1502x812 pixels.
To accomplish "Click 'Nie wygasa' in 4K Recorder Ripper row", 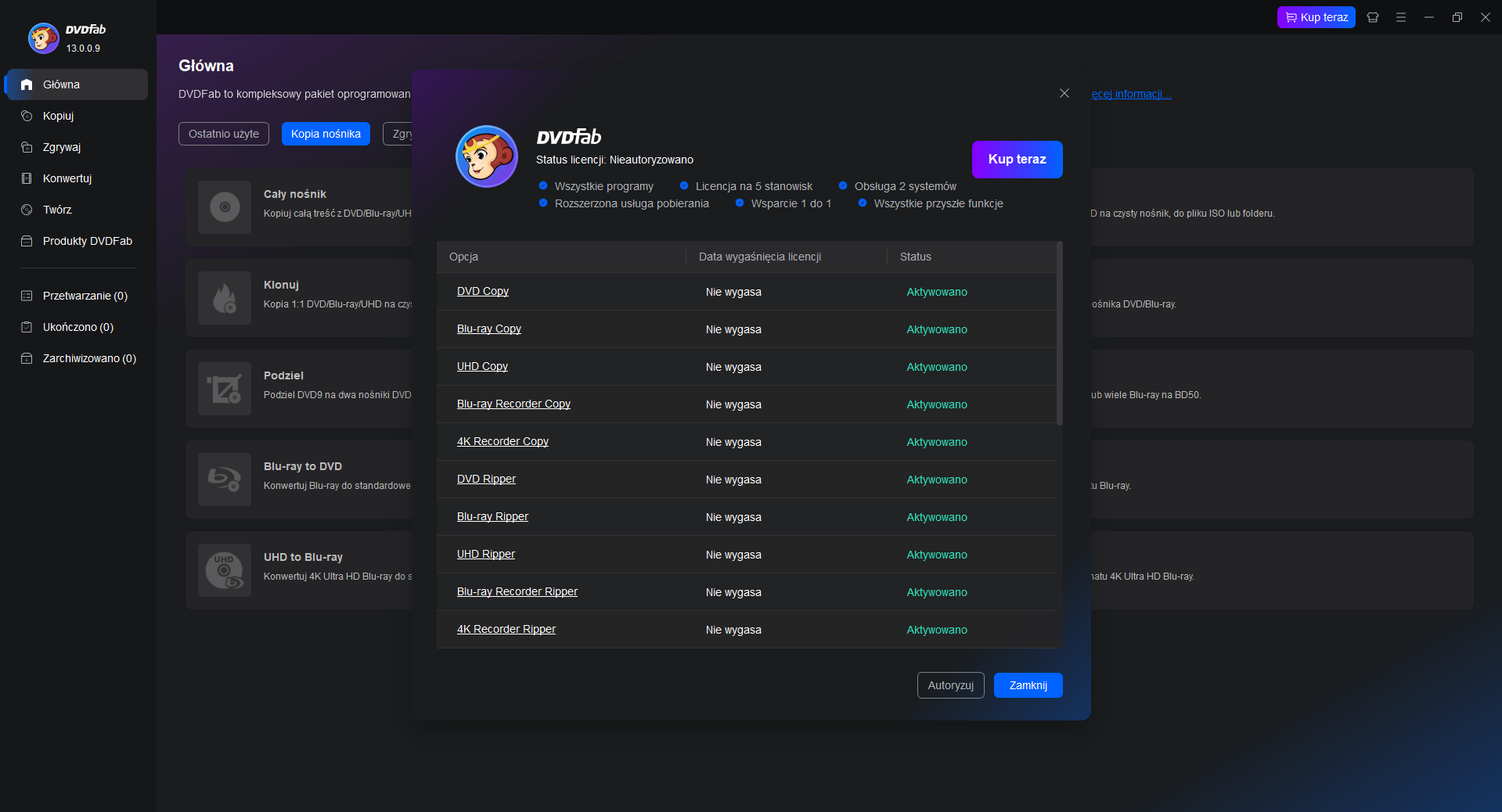I will click(x=733, y=630).
